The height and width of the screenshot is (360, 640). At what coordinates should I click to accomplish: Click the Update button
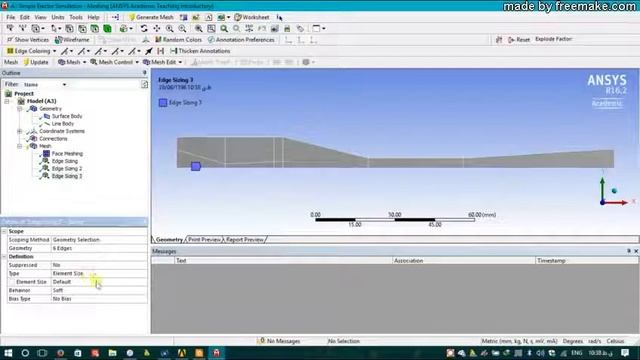(x=36, y=62)
